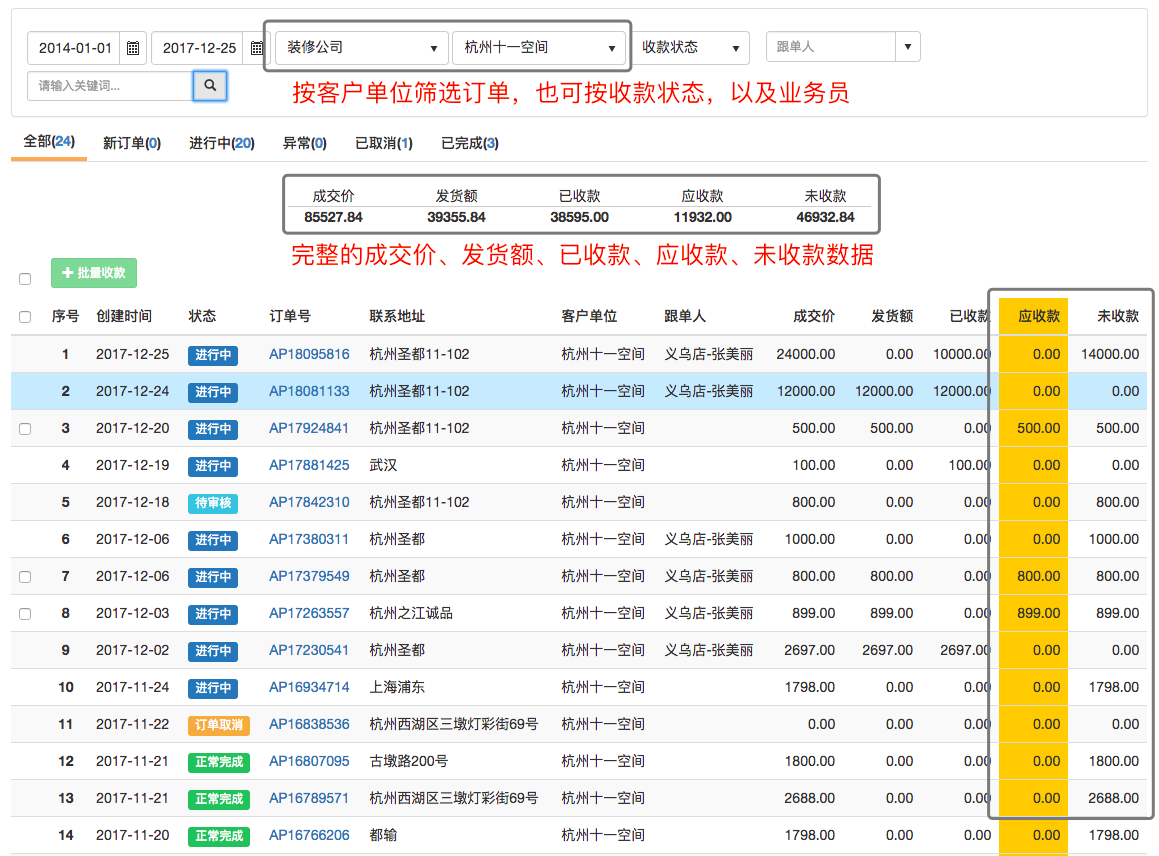Open order link AP16838536
1159x856 pixels.
(309, 724)
